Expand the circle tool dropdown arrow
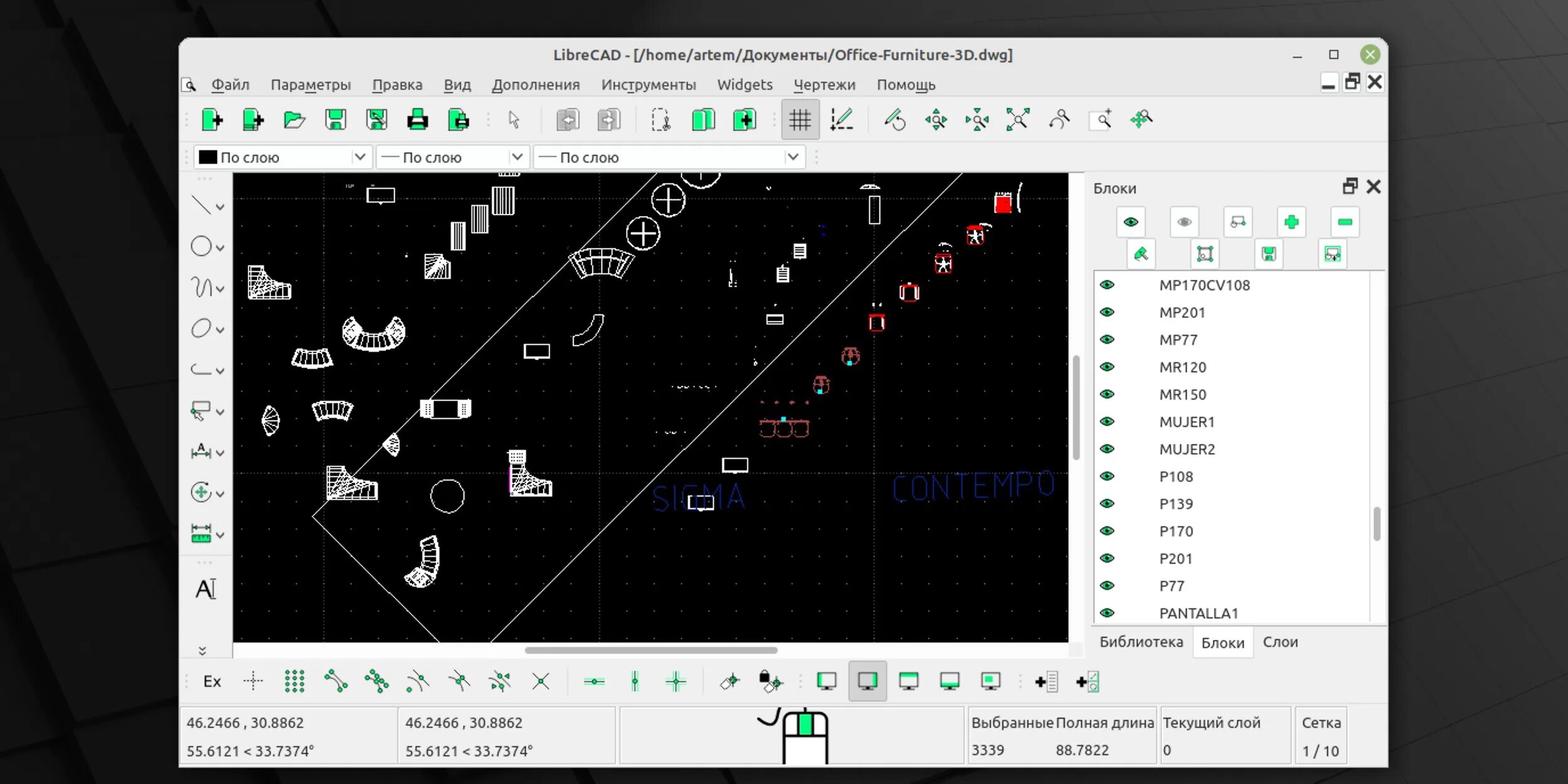The width and height of the screenshot is (1568, 784). [220, 248]
